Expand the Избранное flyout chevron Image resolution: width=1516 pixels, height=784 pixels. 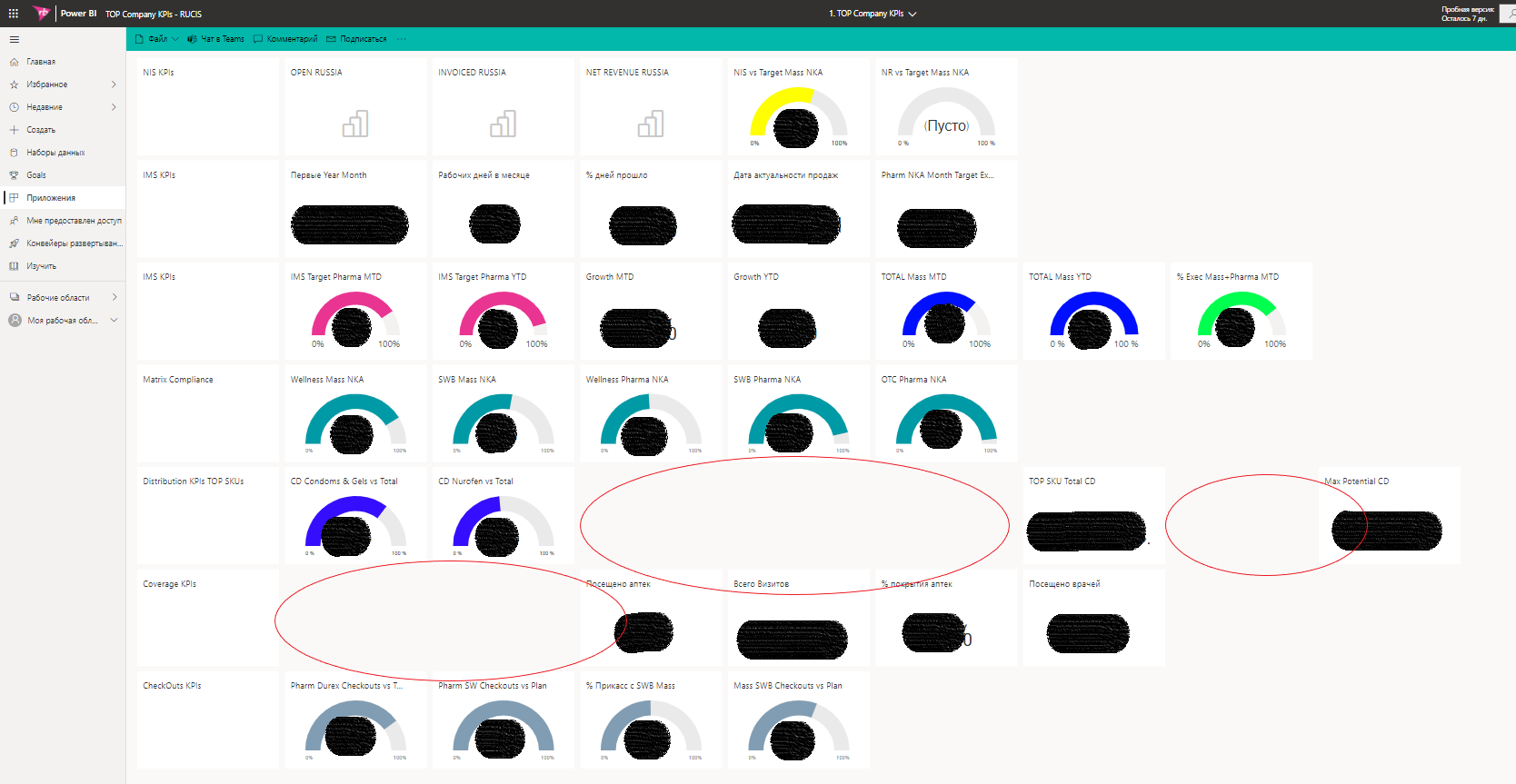click(x=114, y=84)
